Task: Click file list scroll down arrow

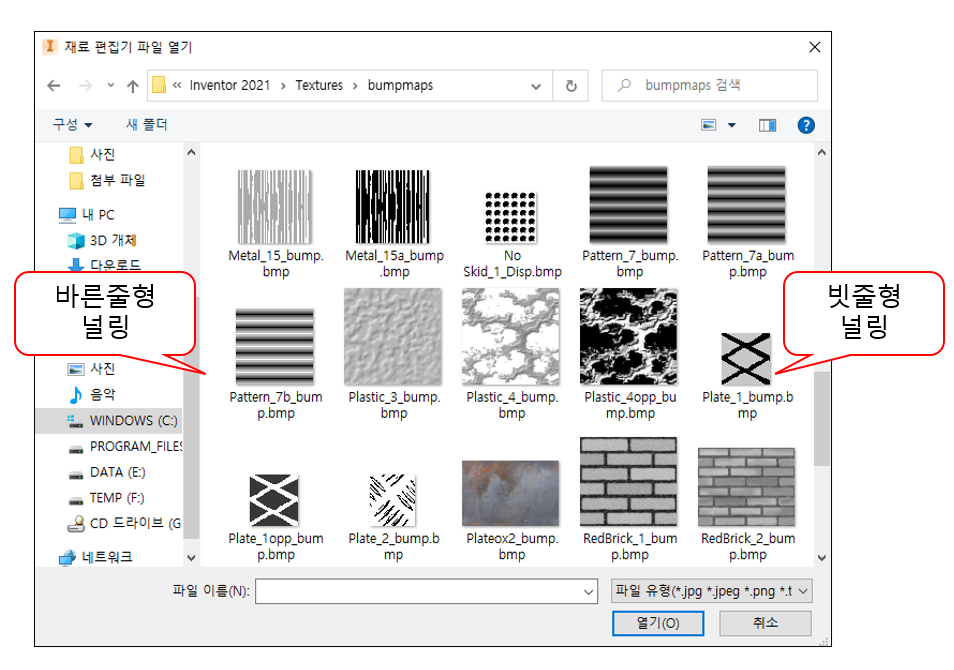Action: pos(822,557)
